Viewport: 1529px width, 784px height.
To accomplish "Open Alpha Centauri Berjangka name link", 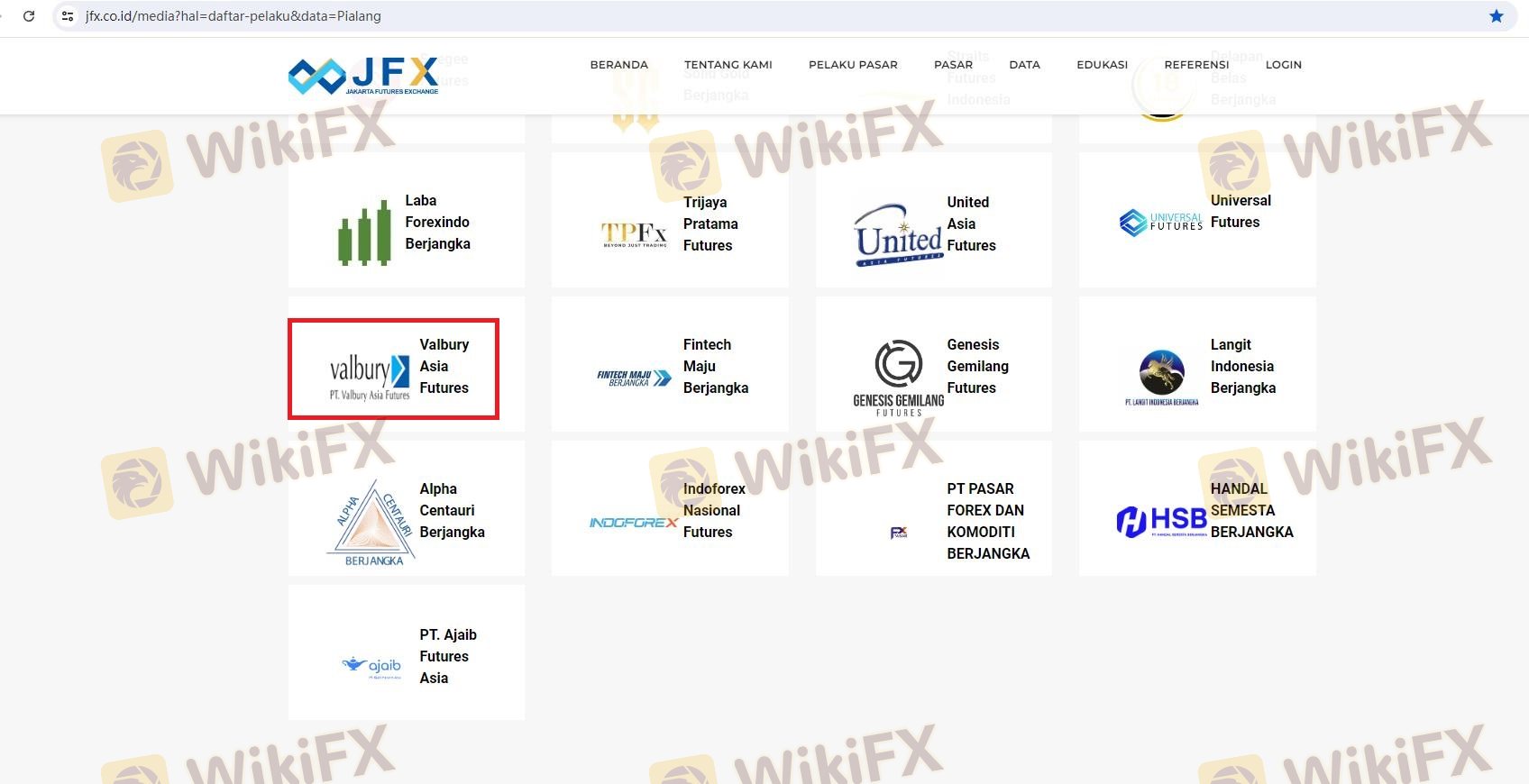I will 452,511.
